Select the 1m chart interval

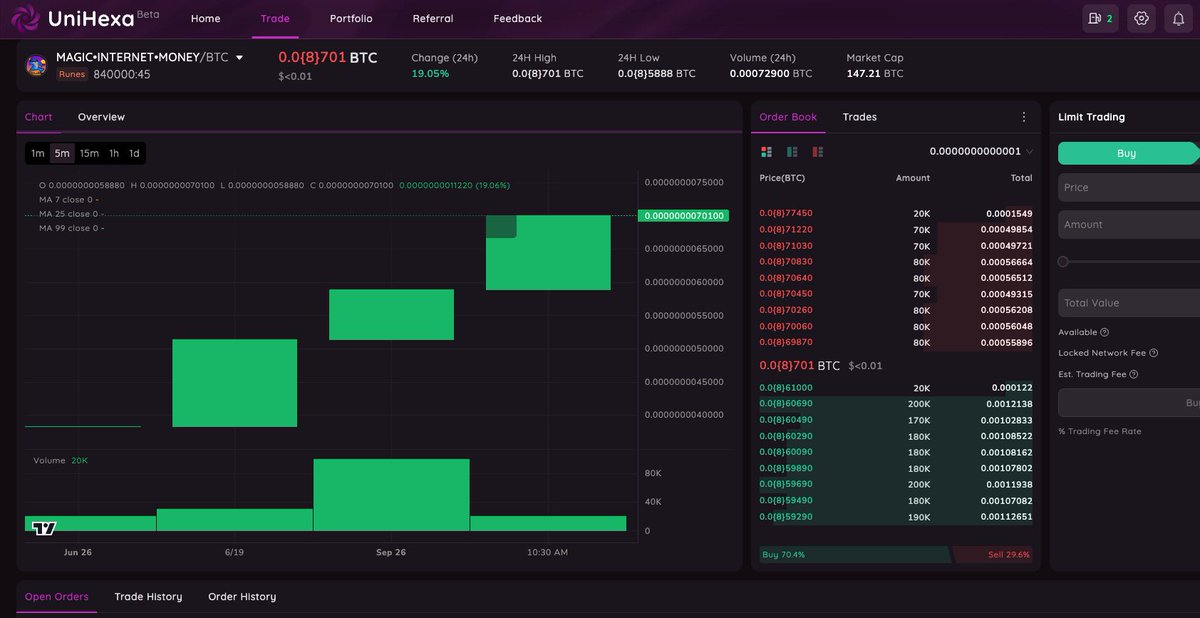37,153
